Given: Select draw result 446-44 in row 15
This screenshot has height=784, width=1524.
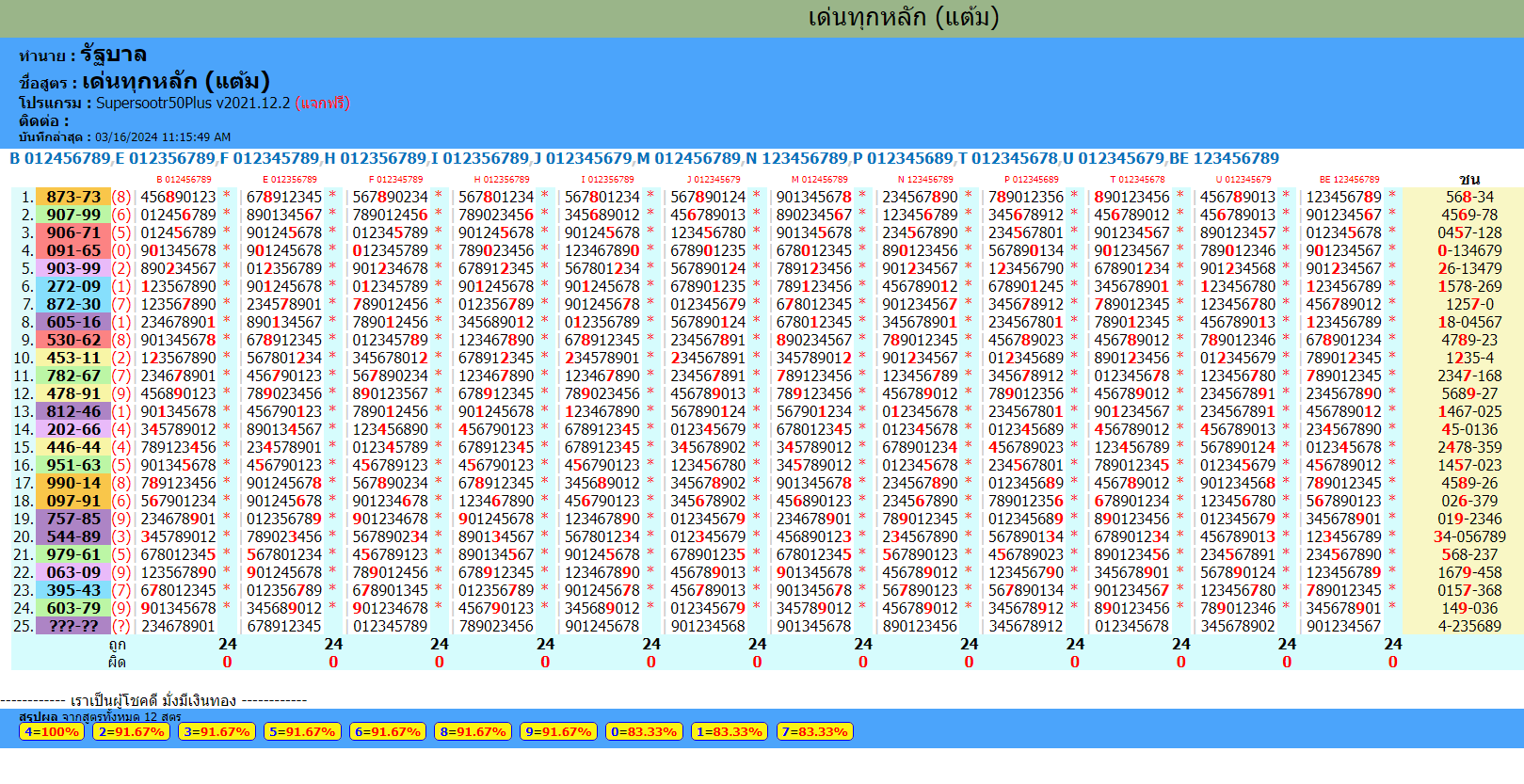Looking at the screenshot, I should [x=73, y=447].
